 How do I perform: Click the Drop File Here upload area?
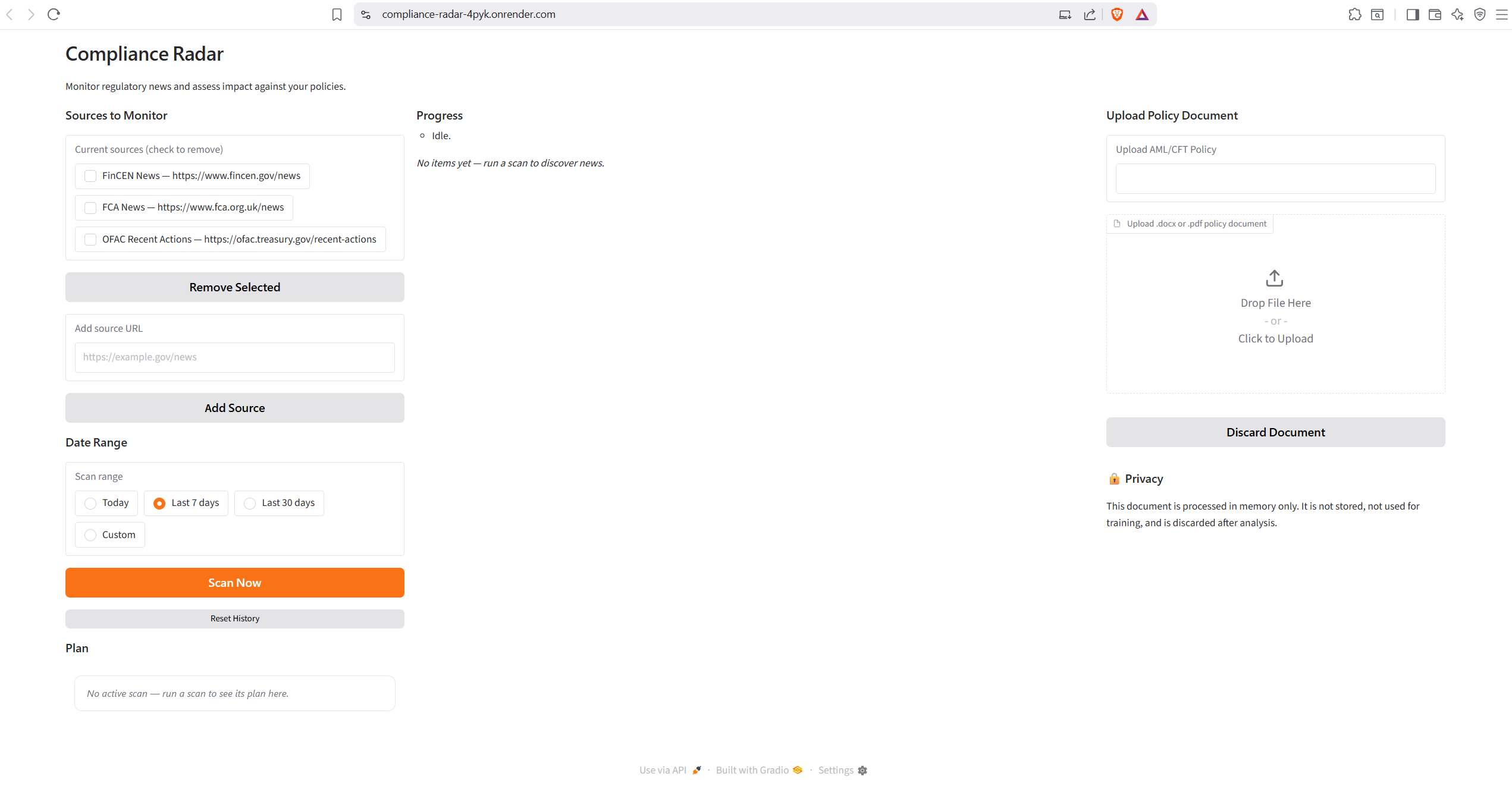(x=1276, y=303)
